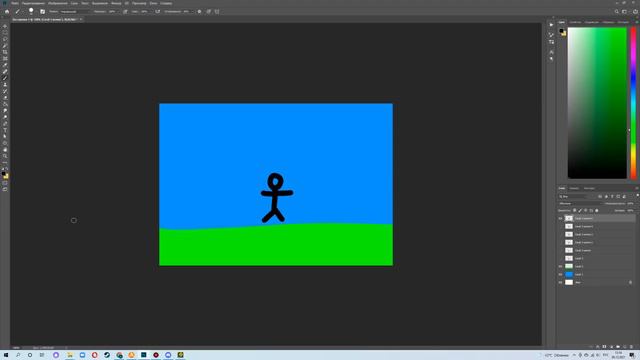Click the layer Fill percentage field
Image resolution: width=640 pixels, height=360 pixels.
coord(631,210)
